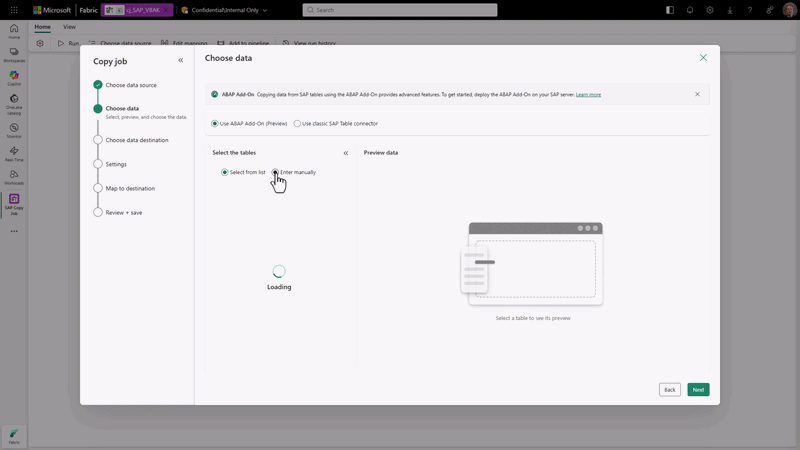Focus the Search box in the header
This screenshot has height=450, width=800.
(399, 10)
